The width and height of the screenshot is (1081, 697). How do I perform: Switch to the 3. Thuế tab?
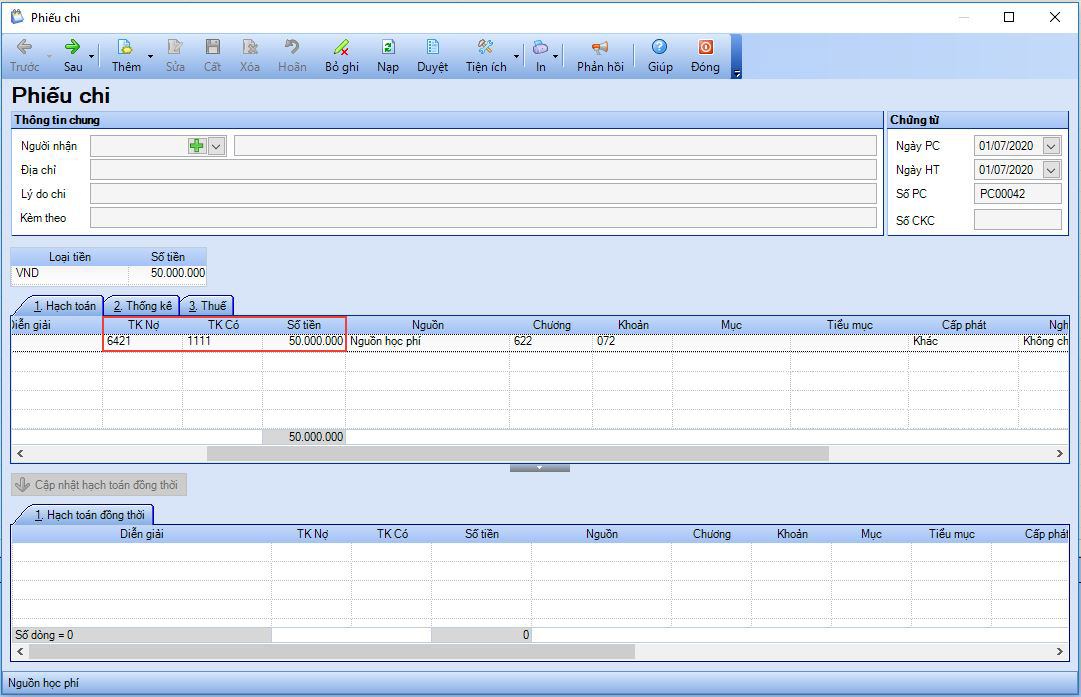click(207, 306)
